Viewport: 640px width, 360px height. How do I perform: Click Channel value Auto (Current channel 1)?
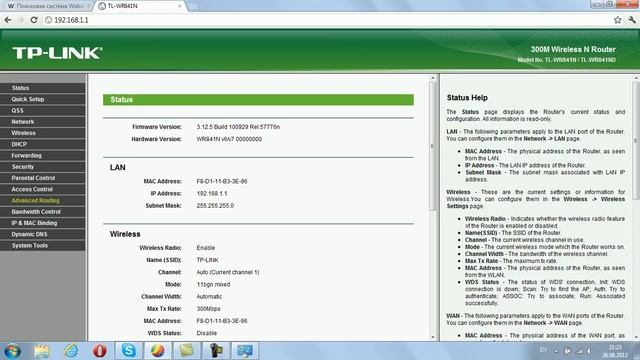click(x=228, y=272)
